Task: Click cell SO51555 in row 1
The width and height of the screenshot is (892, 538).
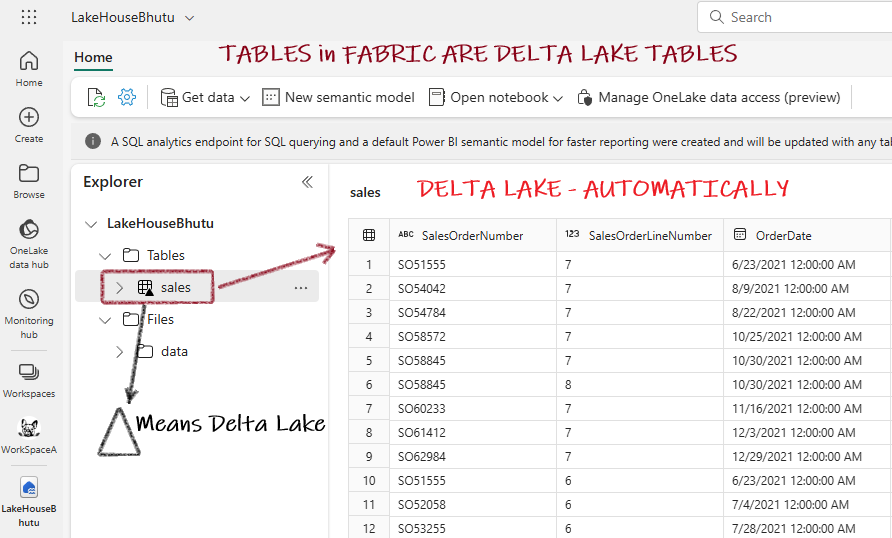Action: 473,264
